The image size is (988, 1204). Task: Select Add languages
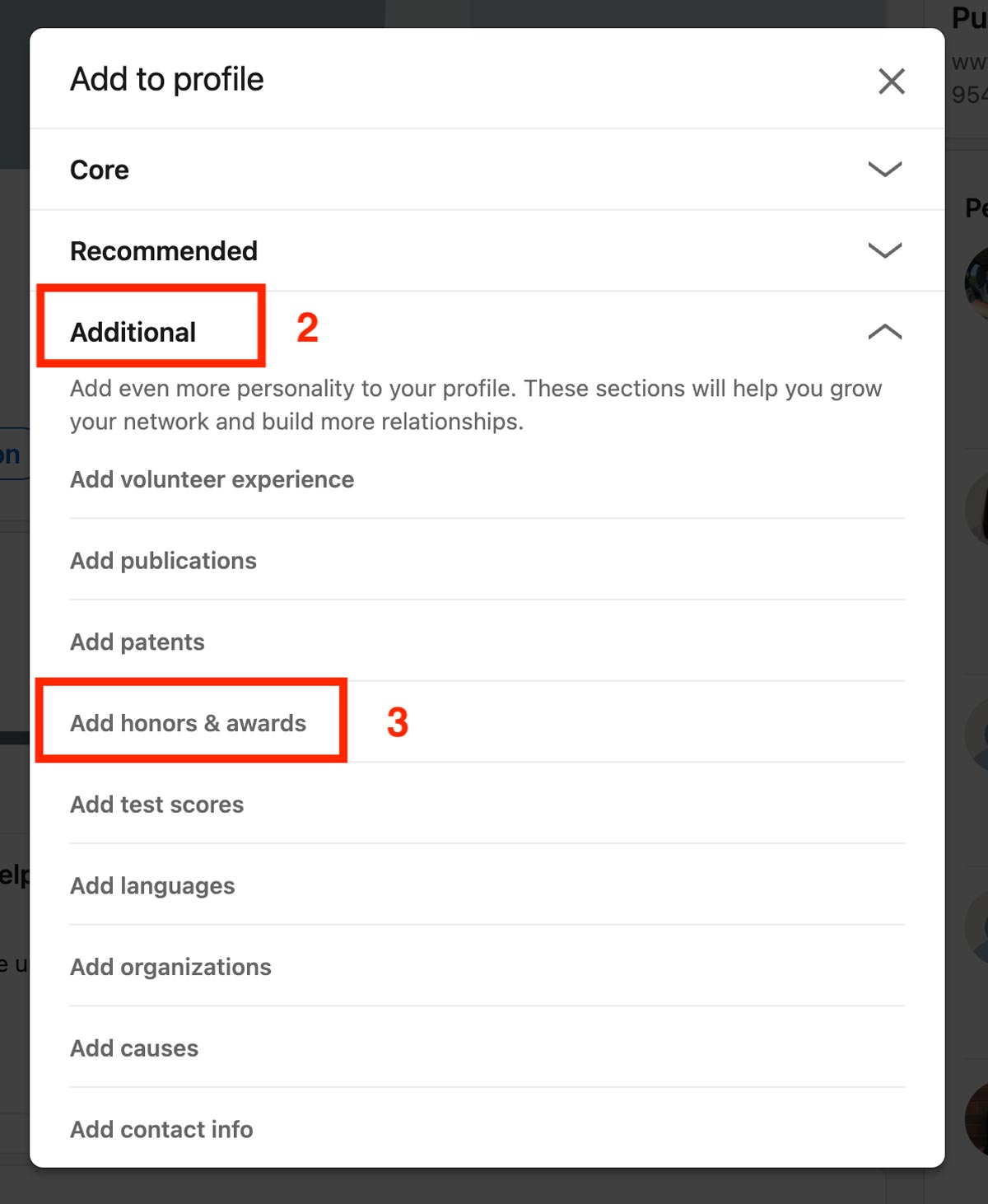pyautogui.click(x=152, y=885)
